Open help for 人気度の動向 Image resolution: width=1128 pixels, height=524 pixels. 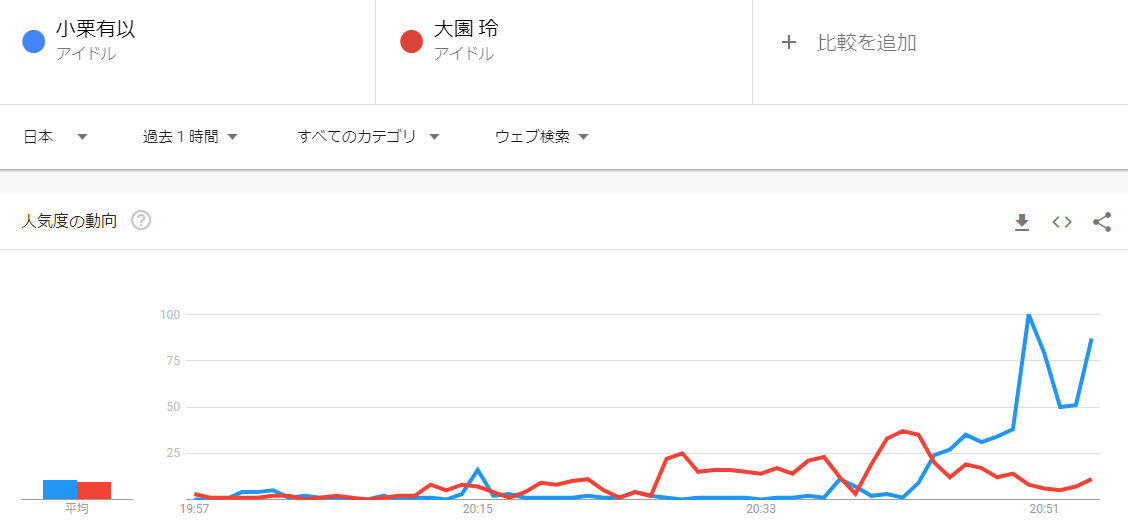click(x=141, y=221)
